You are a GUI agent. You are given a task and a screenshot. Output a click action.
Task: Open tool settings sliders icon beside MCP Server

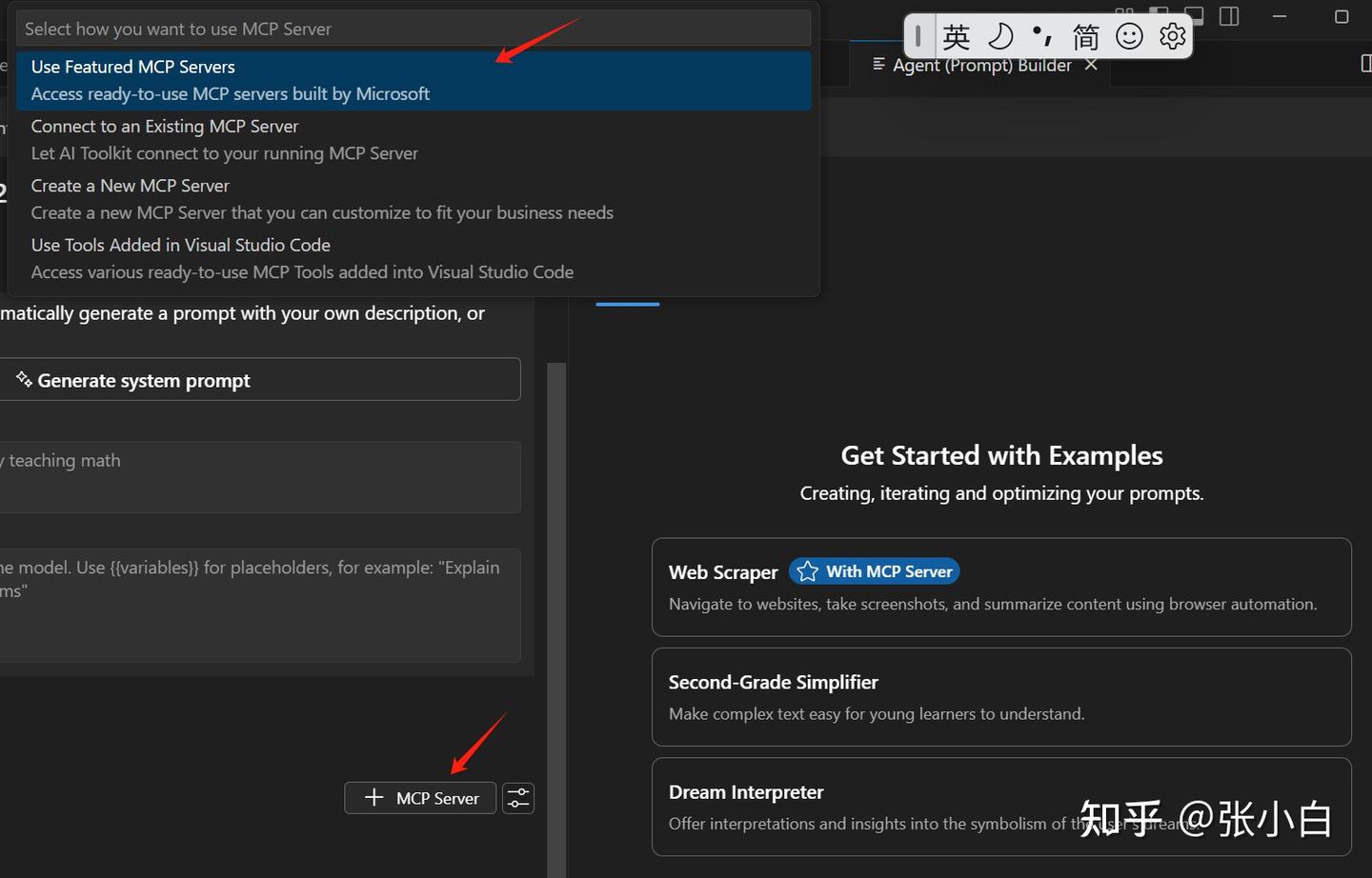pos(518,798)
